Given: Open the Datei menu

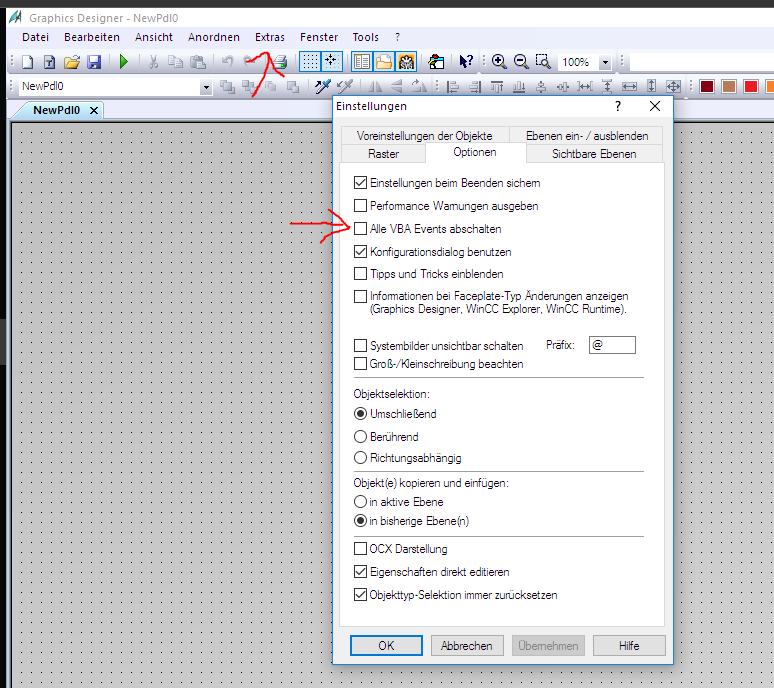Looking at the screenshot, I should (x=36, y=37).
